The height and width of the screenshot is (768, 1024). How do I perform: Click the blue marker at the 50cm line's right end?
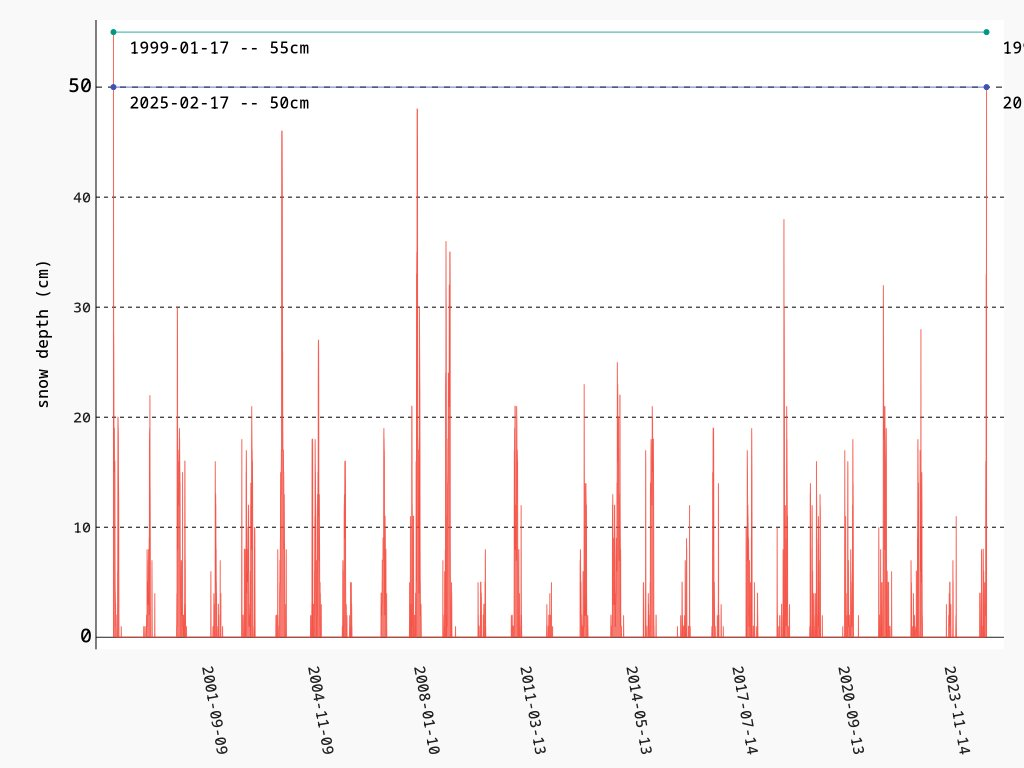tap(987, 87)
